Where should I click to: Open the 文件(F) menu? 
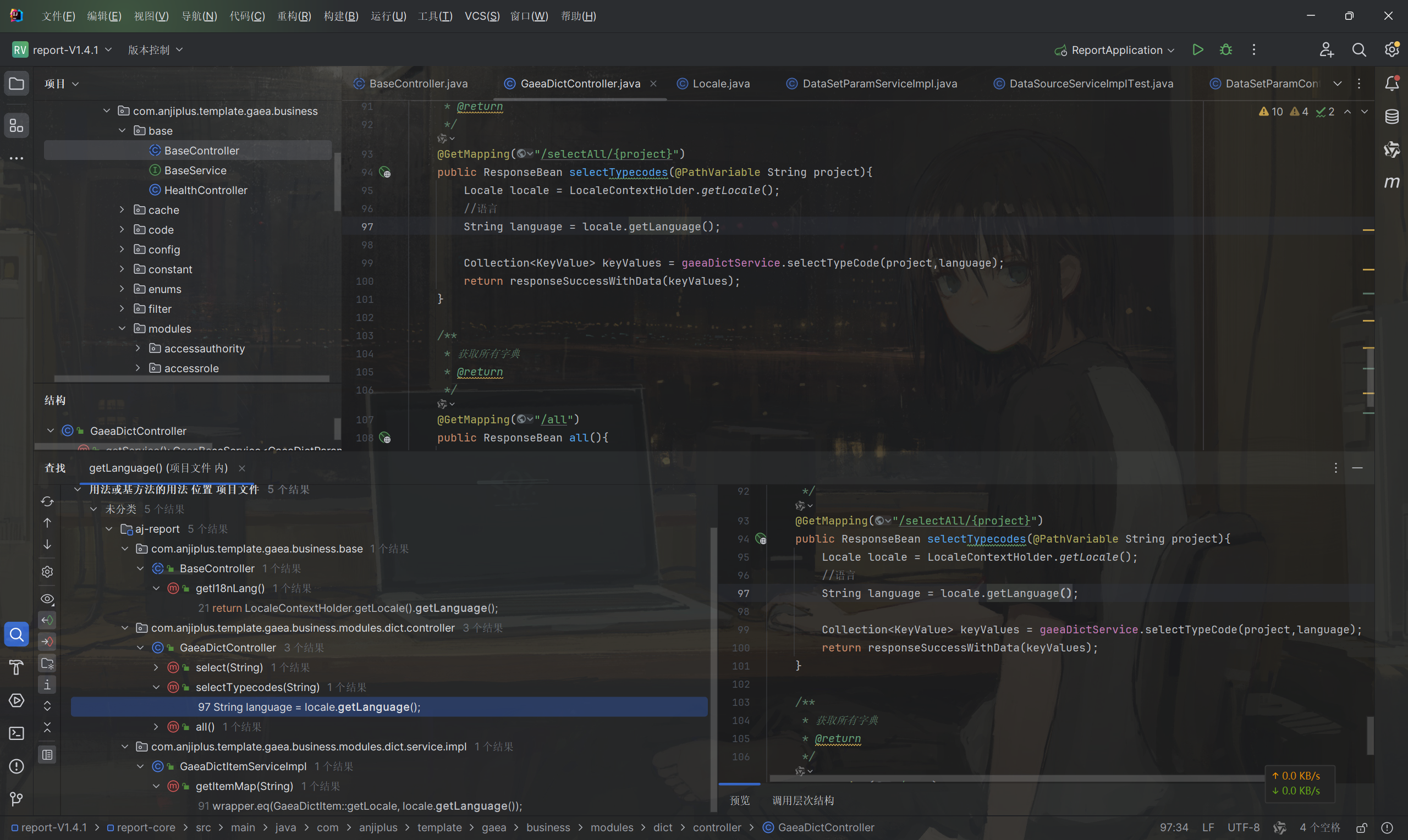(x=58, y=16)
